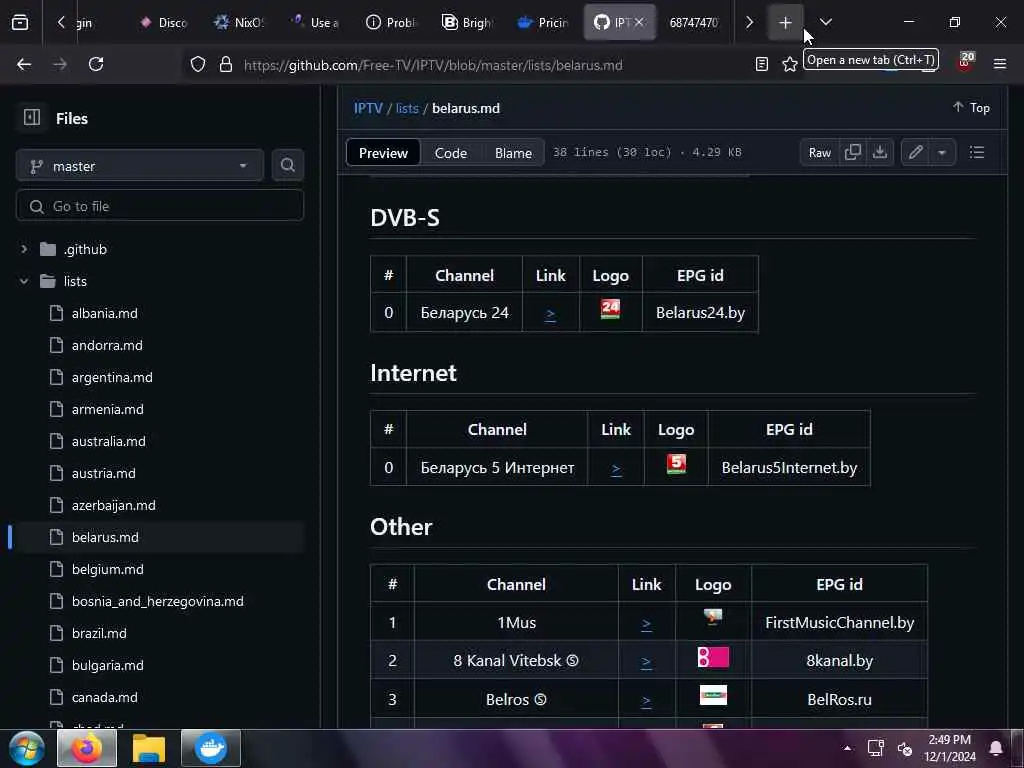Open argentina.md file
This screenshot has width=1024, height=768.
click(x=112, y=377)
